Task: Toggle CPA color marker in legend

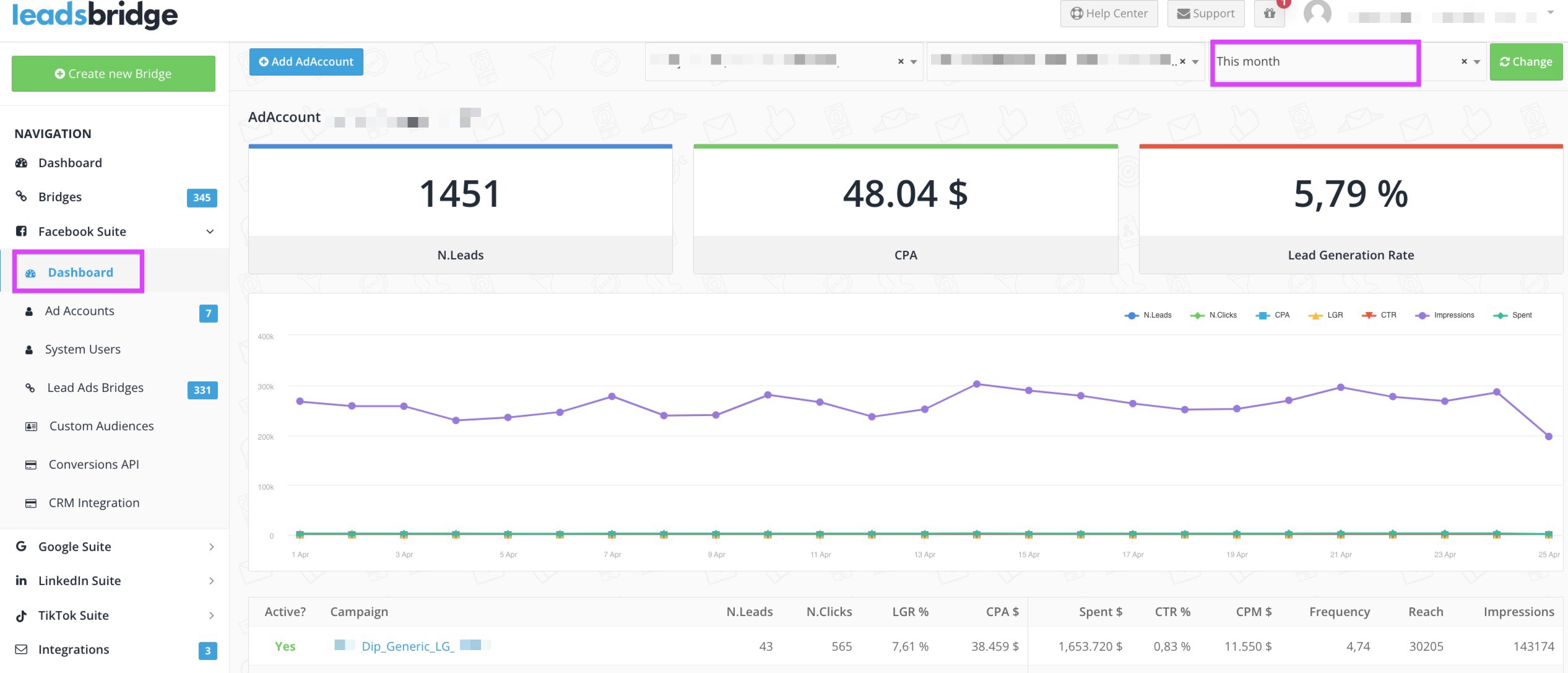Action: tap(1262, 316)
